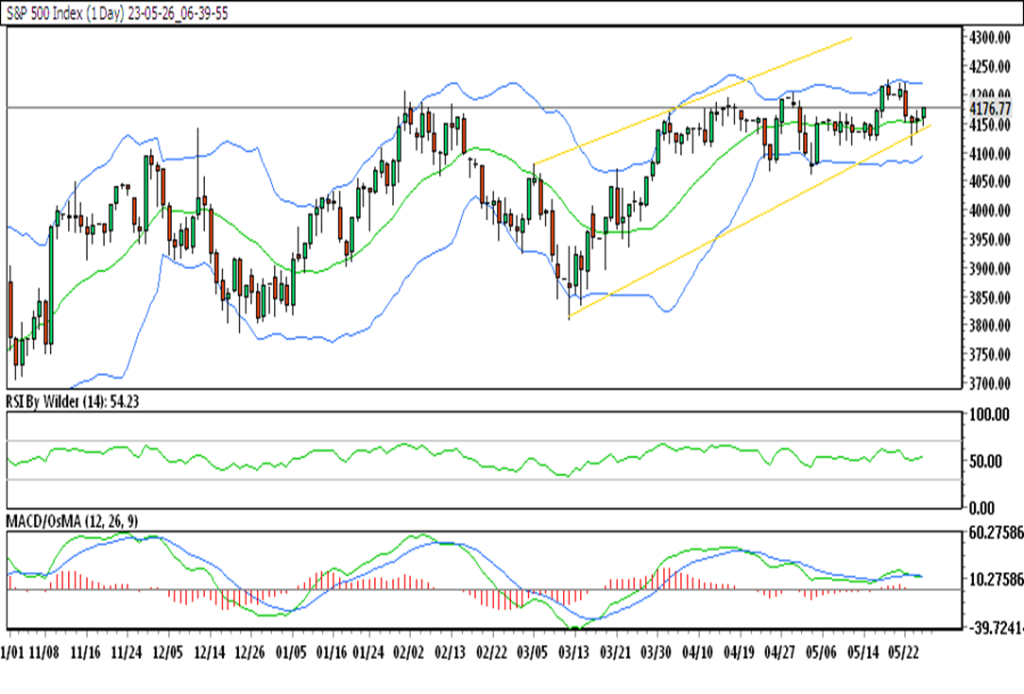The height and width of the screenshot is (694, 1024).
Task: Click the 03/13 date label
Action: 574,652
